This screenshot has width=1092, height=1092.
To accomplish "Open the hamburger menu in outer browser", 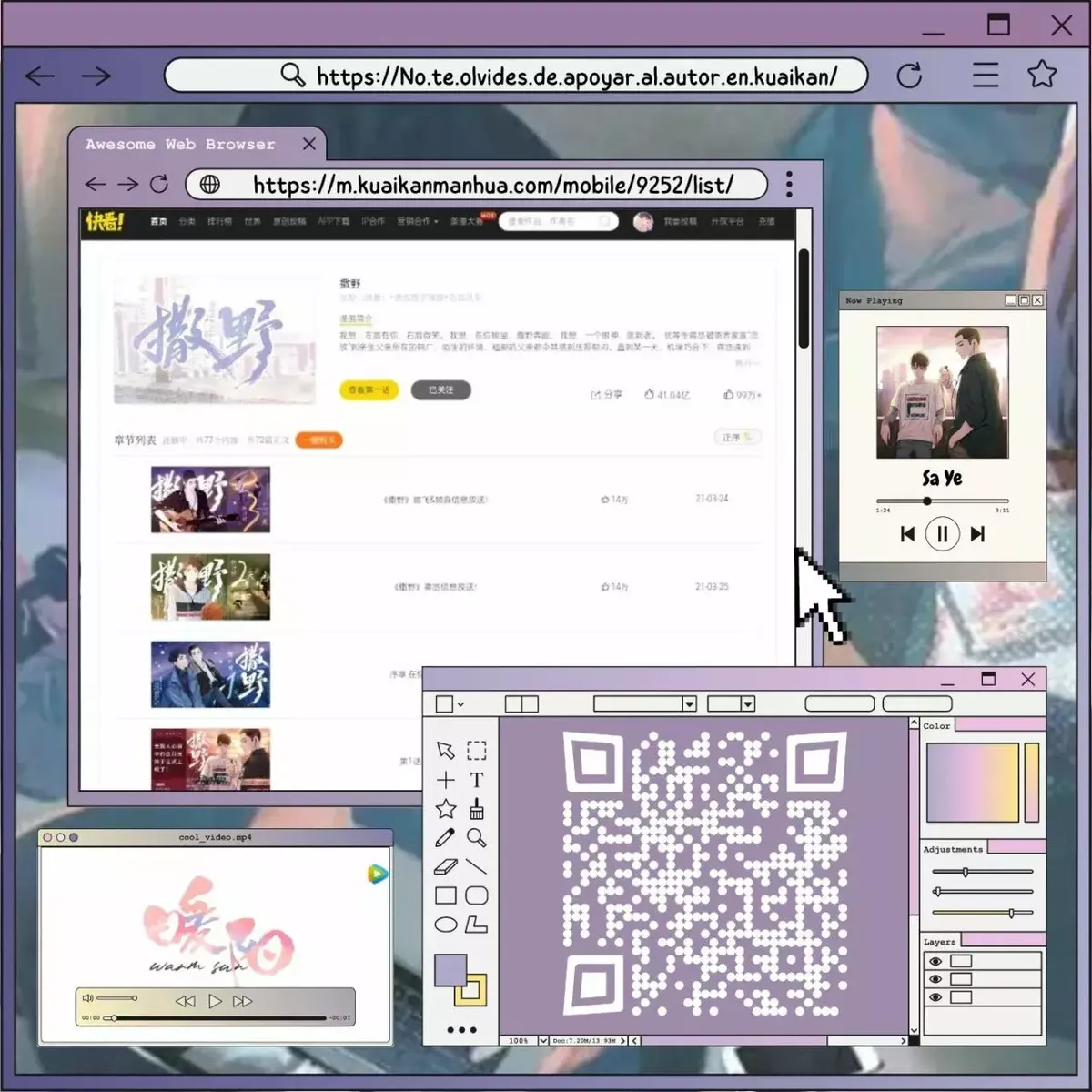I will point(986,74).
